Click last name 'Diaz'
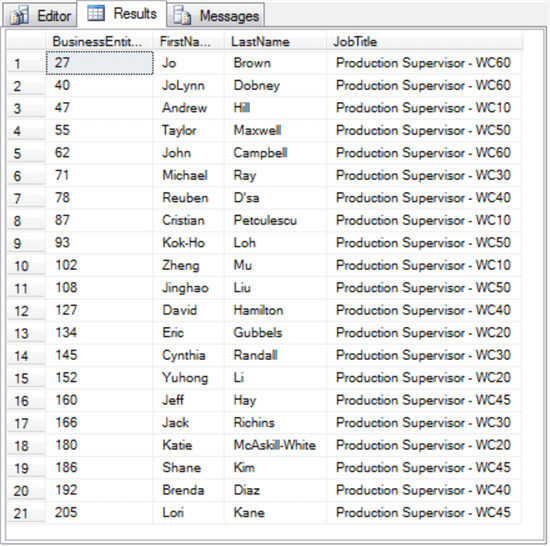The height and width of the screenshot is (546, 550). pos(247,490)
